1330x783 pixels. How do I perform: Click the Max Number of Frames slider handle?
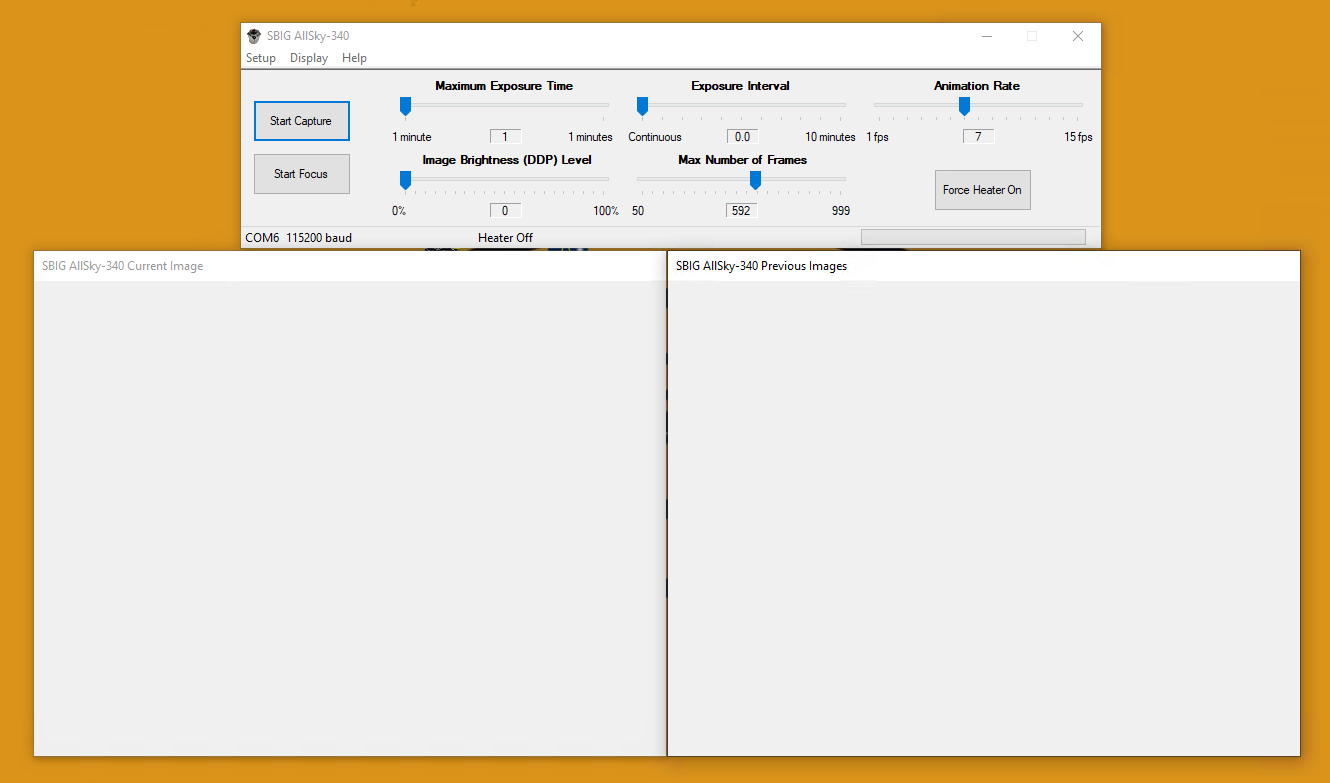(x=755, y=180)
